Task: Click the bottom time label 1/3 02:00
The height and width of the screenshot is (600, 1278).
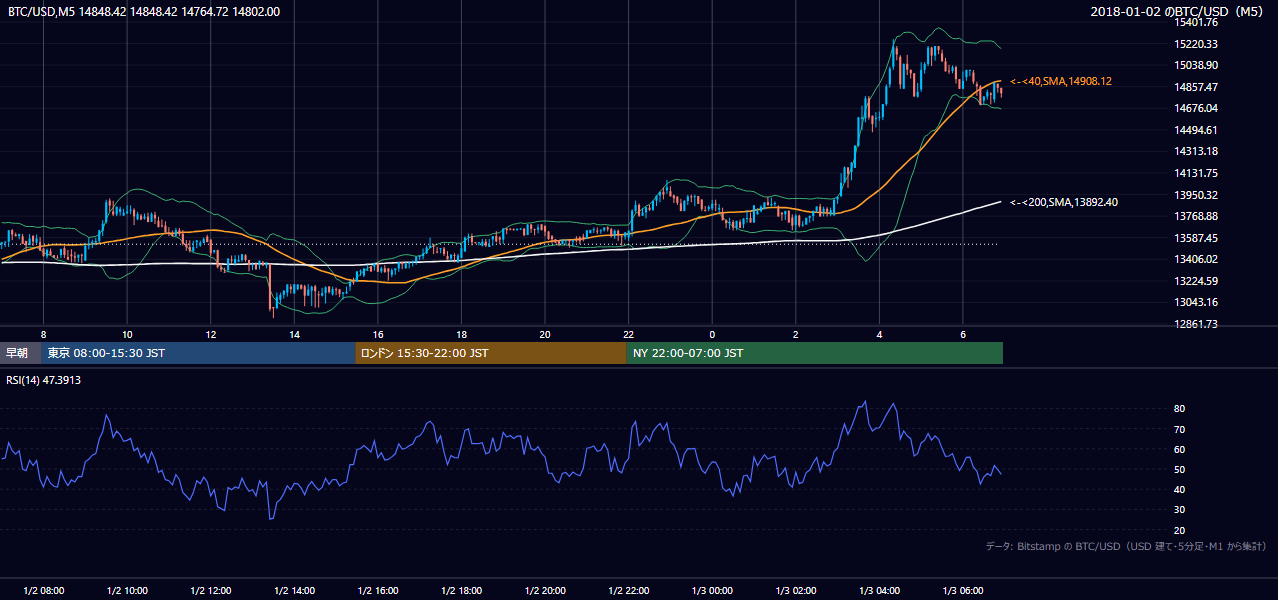Action: (x=796, y=591)
